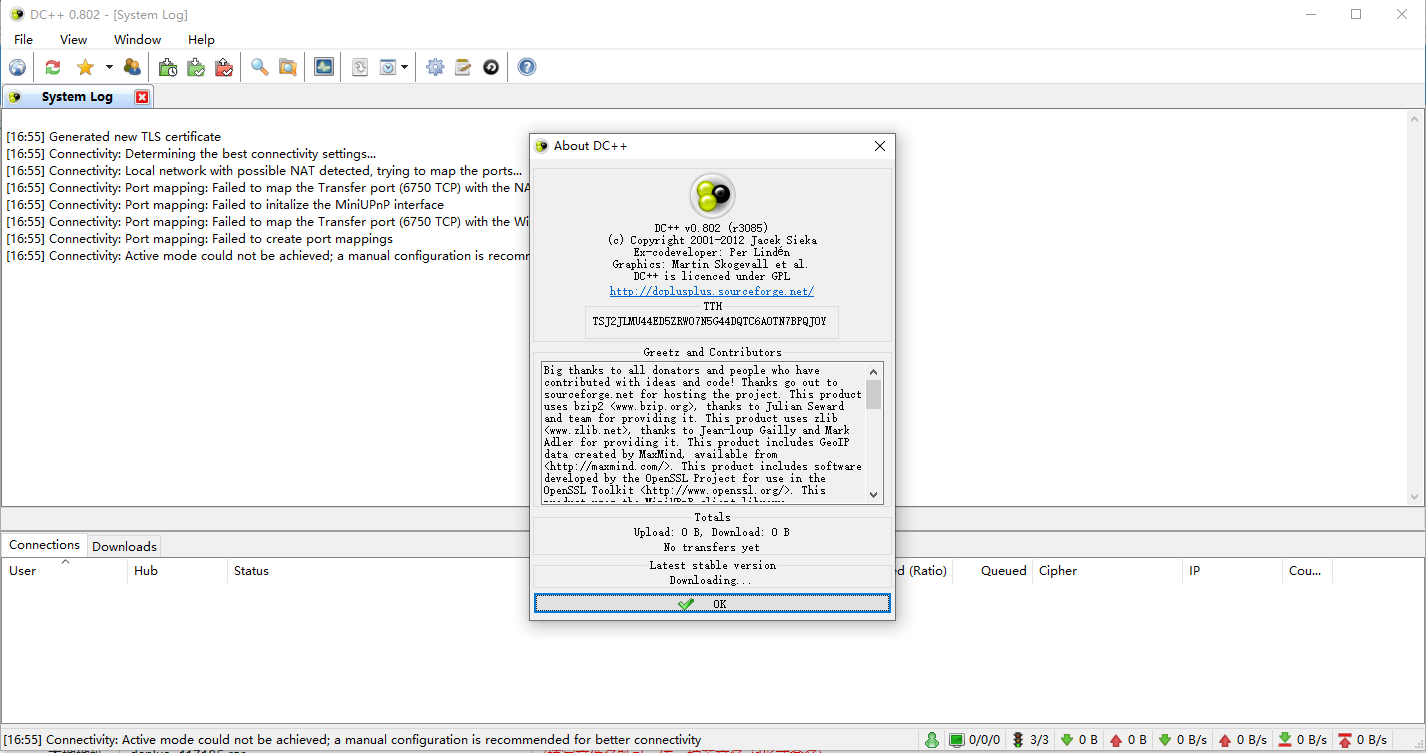Click the 'Downloading...' latest version text
The height and width of the screenshot is (753, 1426).
pos(711,580)
